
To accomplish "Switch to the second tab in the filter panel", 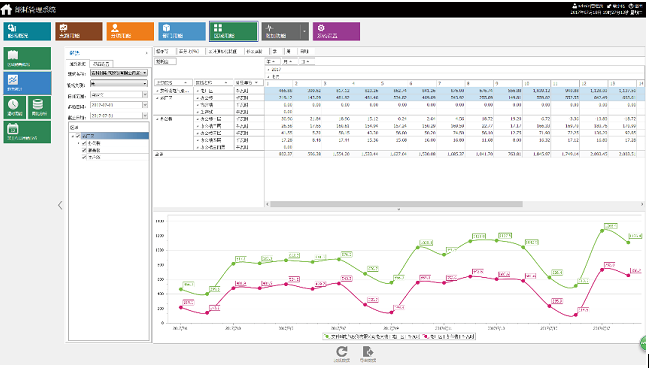I will coord(101,64).
